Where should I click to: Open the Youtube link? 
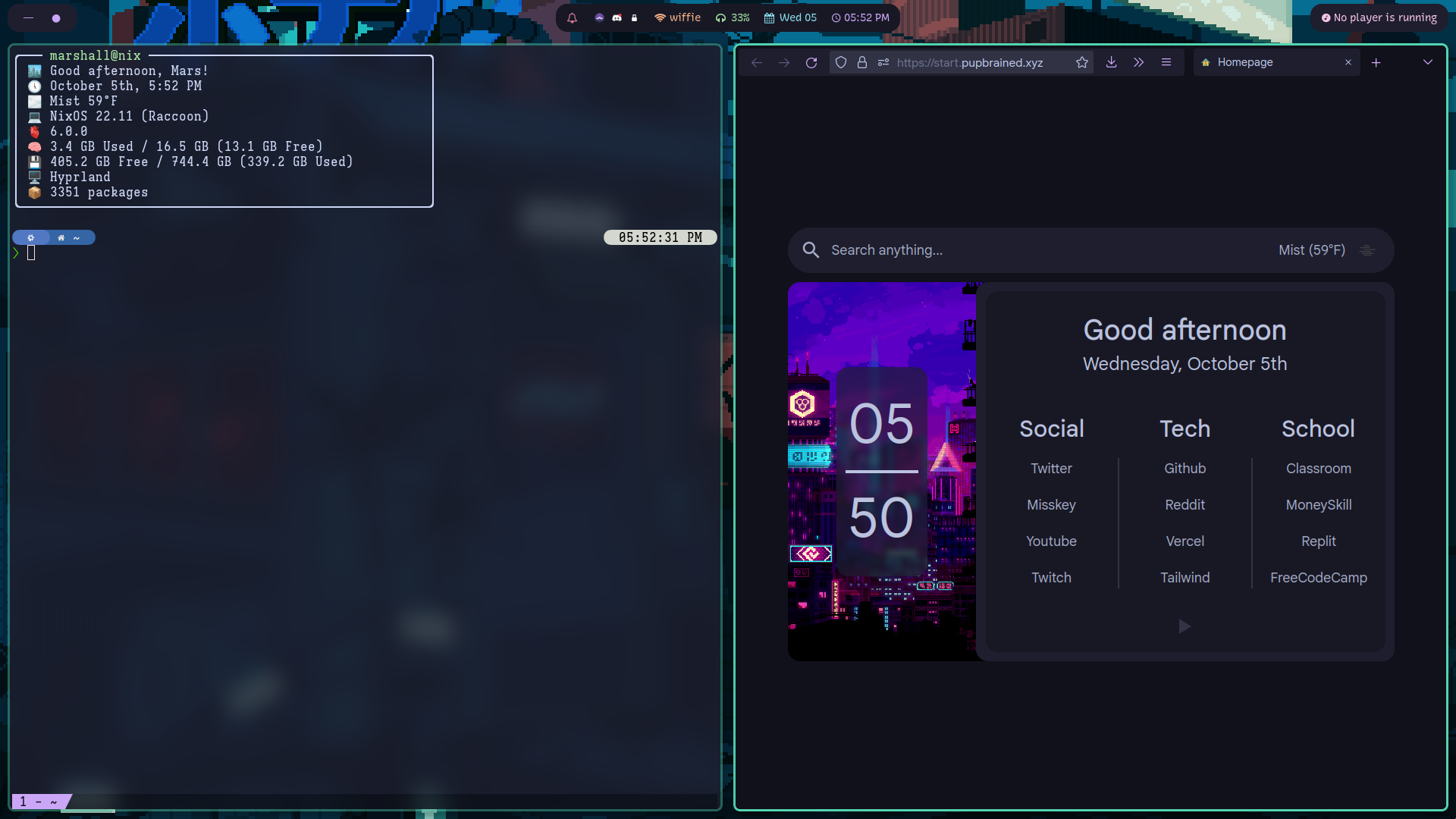click(x=1051, y=541)
